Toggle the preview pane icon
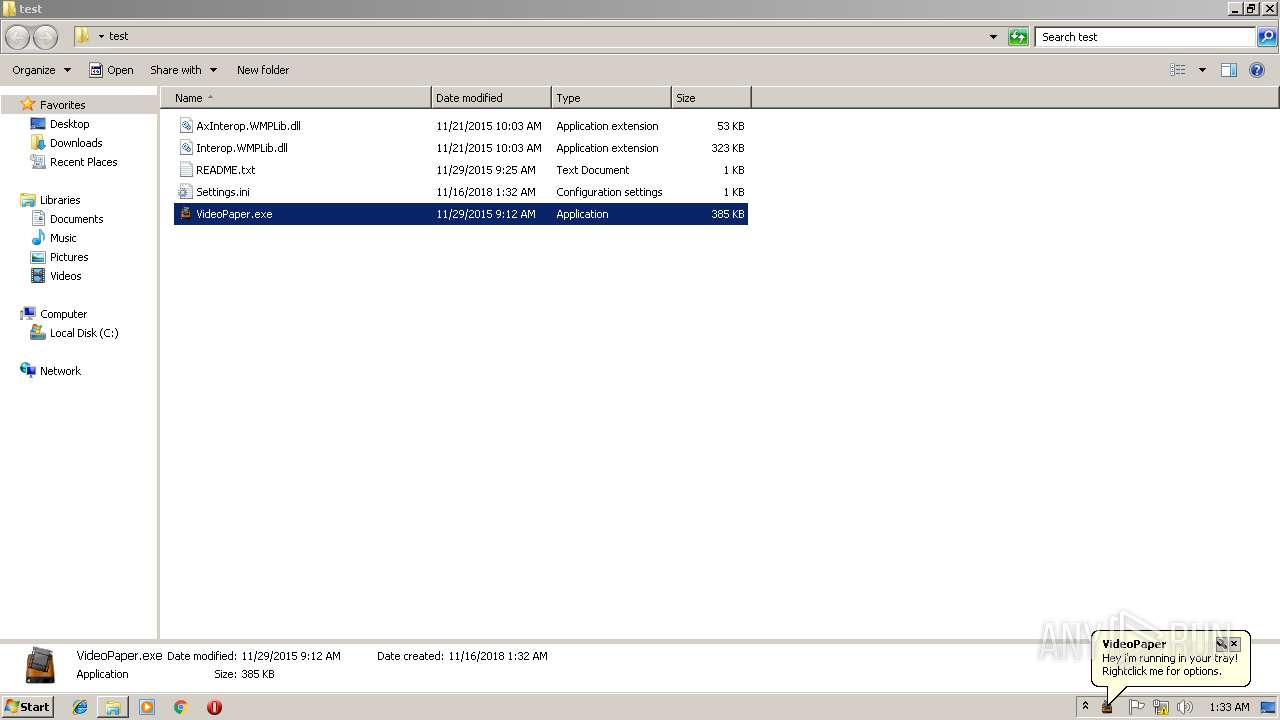Viewport: 1280px width, 720px height. (x=1229, y=70)
